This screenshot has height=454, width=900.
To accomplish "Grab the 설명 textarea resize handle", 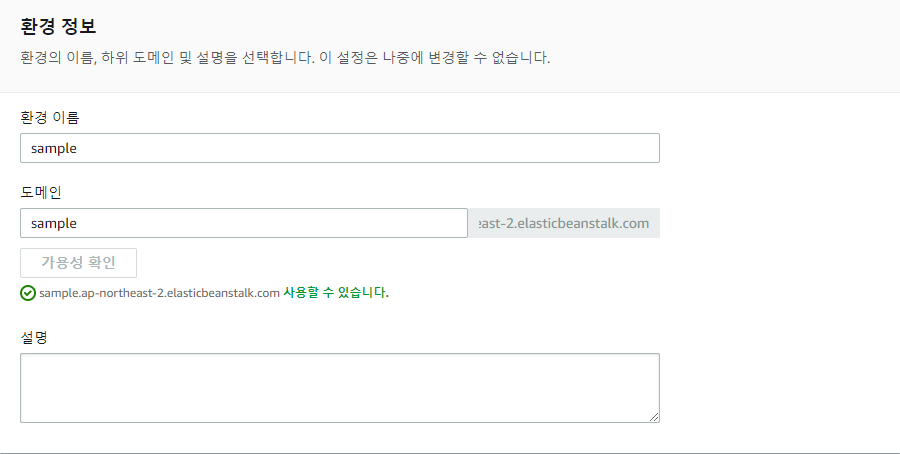I will point(654,417).
